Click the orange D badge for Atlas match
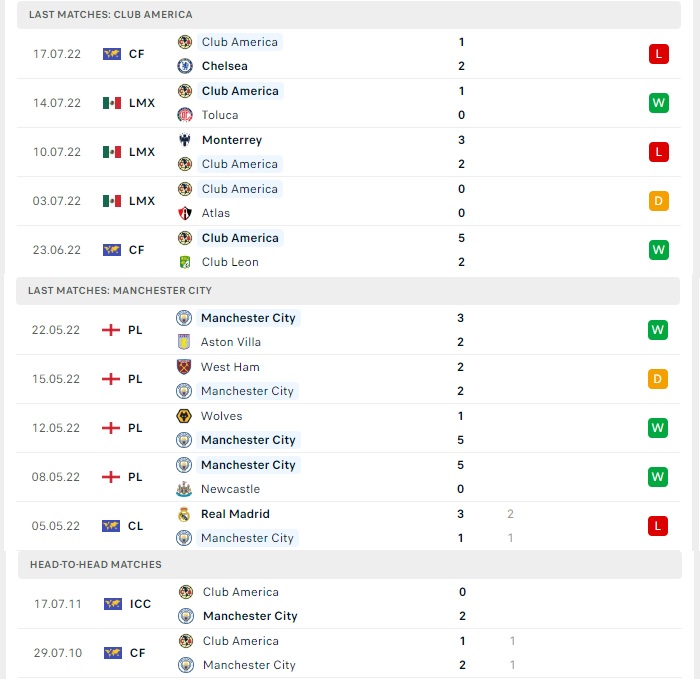 (x=659, y=201)
